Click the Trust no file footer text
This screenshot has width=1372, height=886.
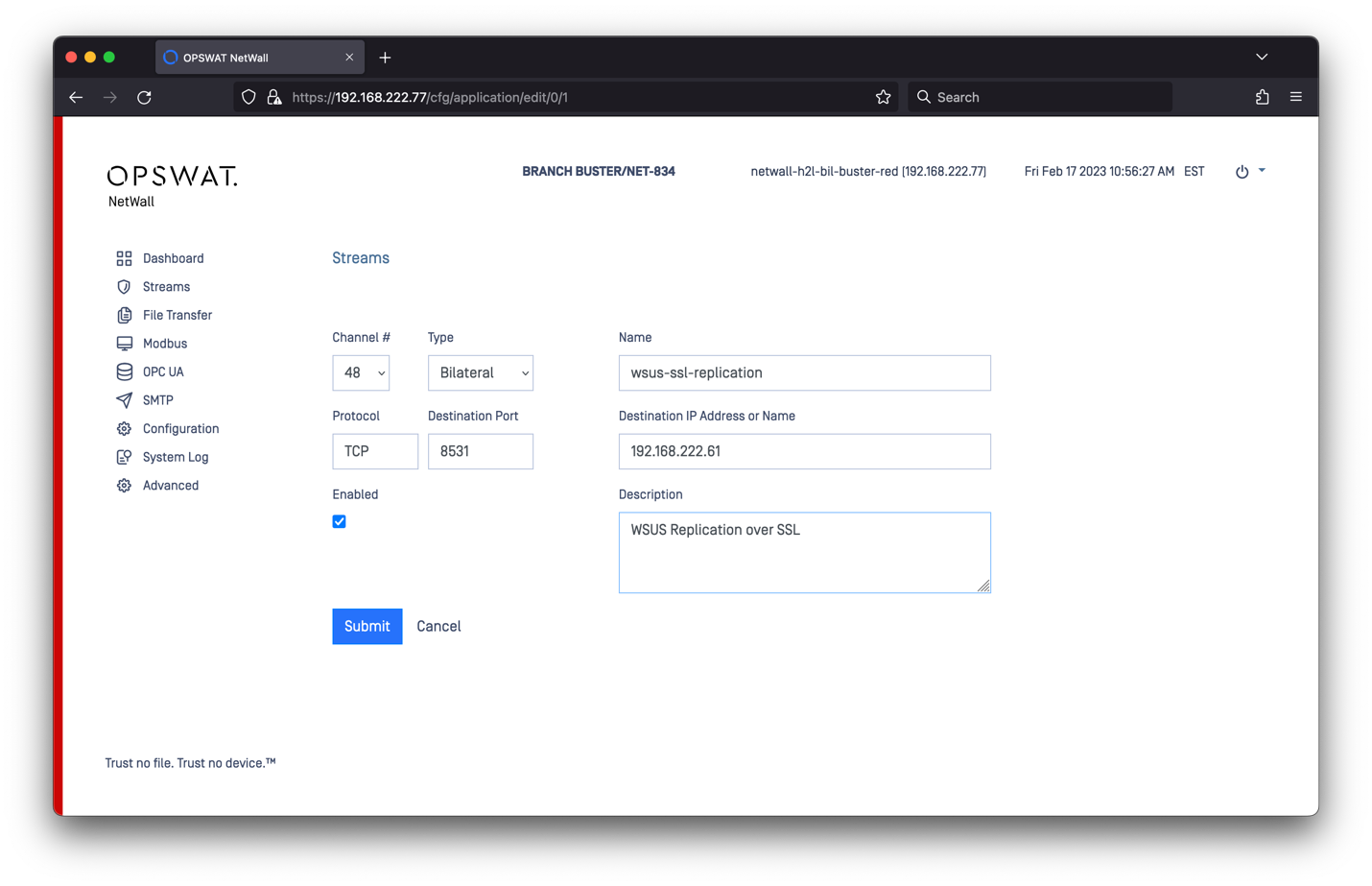pos(190,763)
